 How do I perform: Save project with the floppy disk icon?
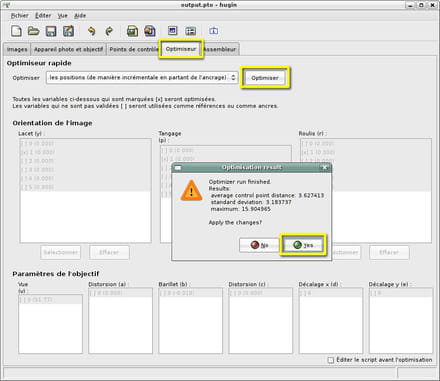[x=51, y=31]
